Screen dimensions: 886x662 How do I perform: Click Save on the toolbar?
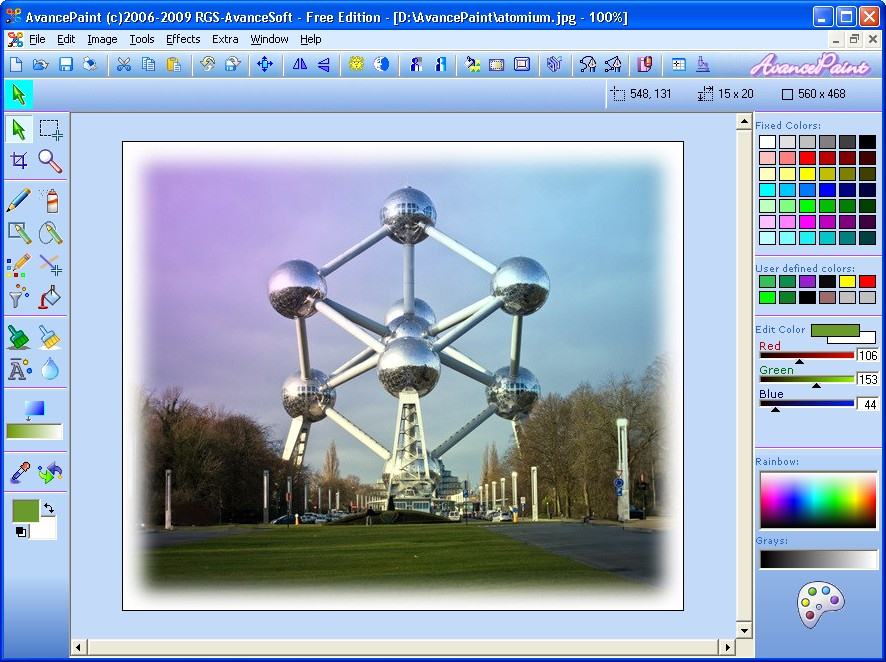point(64,64)
